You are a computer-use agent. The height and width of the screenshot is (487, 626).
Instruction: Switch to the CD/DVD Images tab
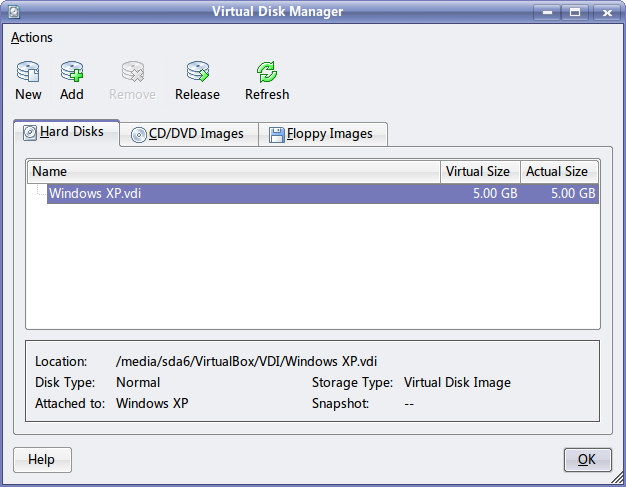click(189, 134)
